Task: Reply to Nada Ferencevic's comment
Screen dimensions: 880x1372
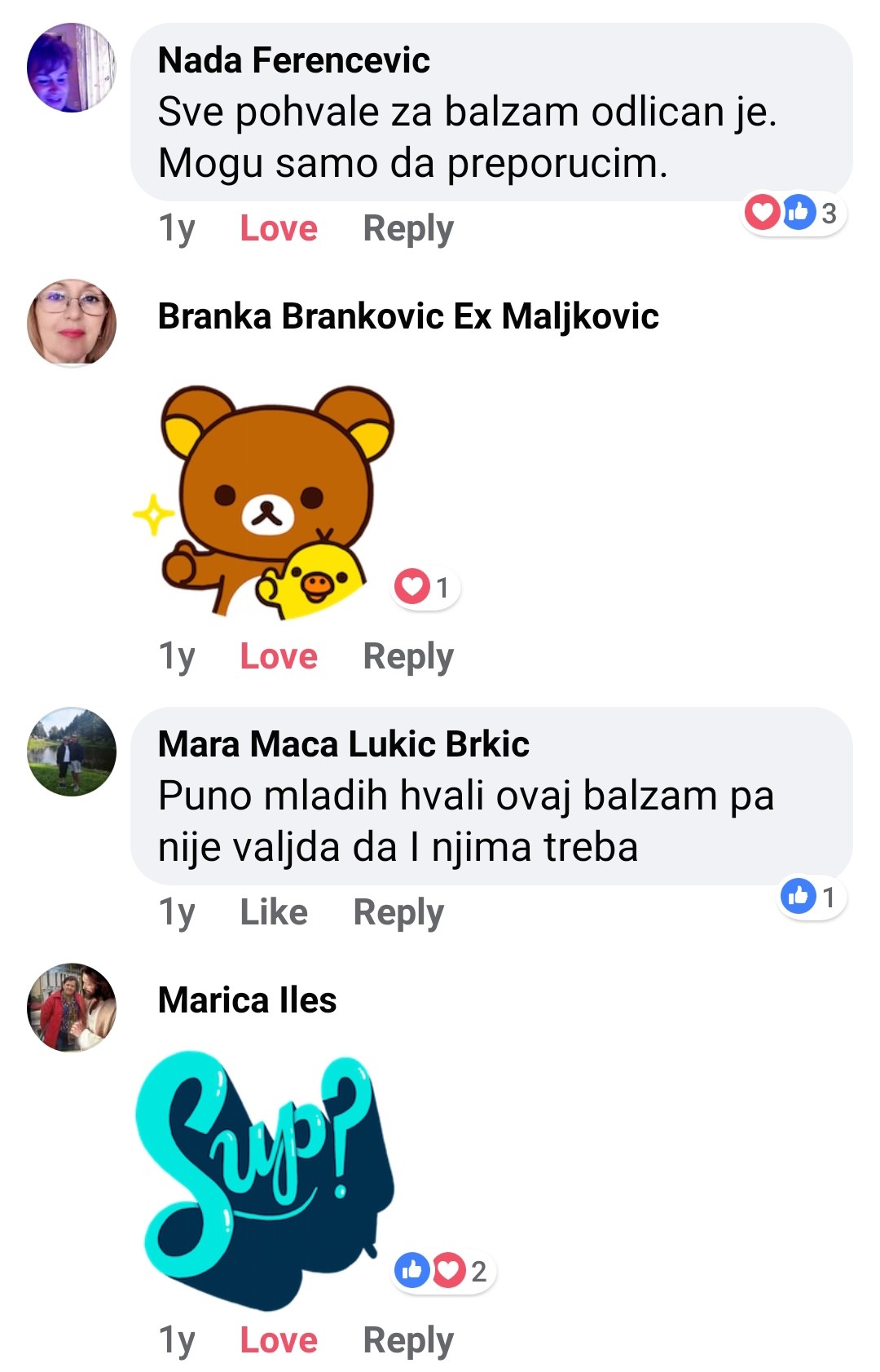Action: (x=408, y=229)
